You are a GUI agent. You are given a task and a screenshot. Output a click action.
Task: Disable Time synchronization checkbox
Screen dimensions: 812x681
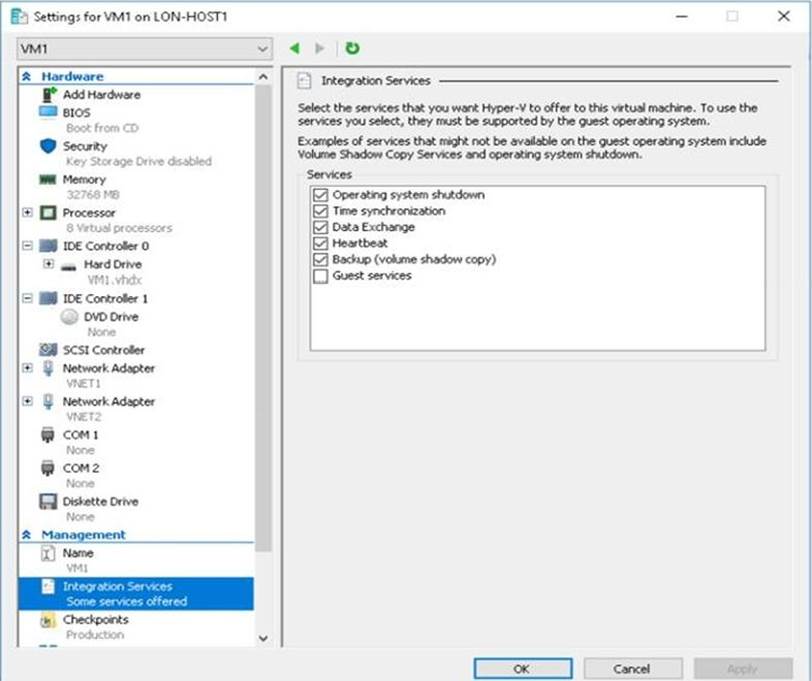320,211
